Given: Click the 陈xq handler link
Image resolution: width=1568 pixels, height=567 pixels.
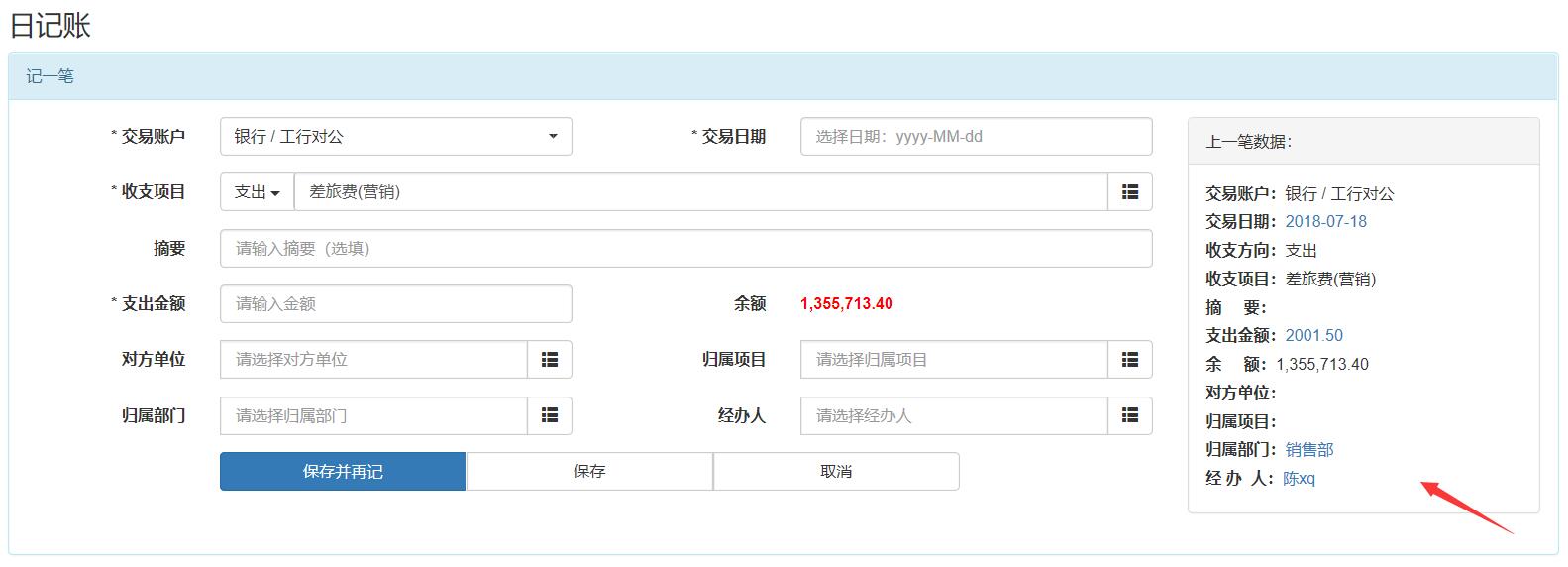Looking at the screenshot, I should tap(1299, 479).
